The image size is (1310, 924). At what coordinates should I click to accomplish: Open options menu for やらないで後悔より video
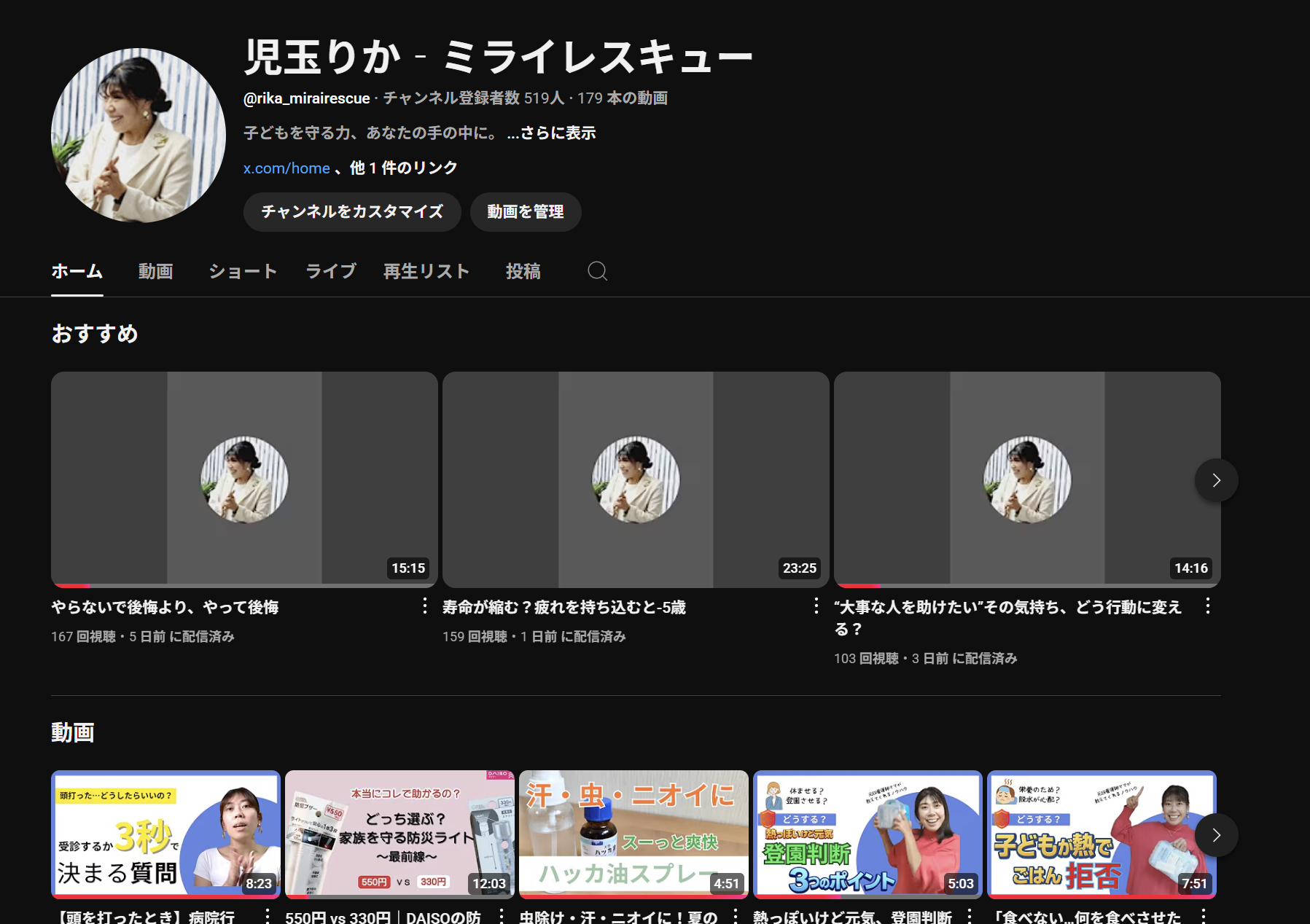point(425,606)
